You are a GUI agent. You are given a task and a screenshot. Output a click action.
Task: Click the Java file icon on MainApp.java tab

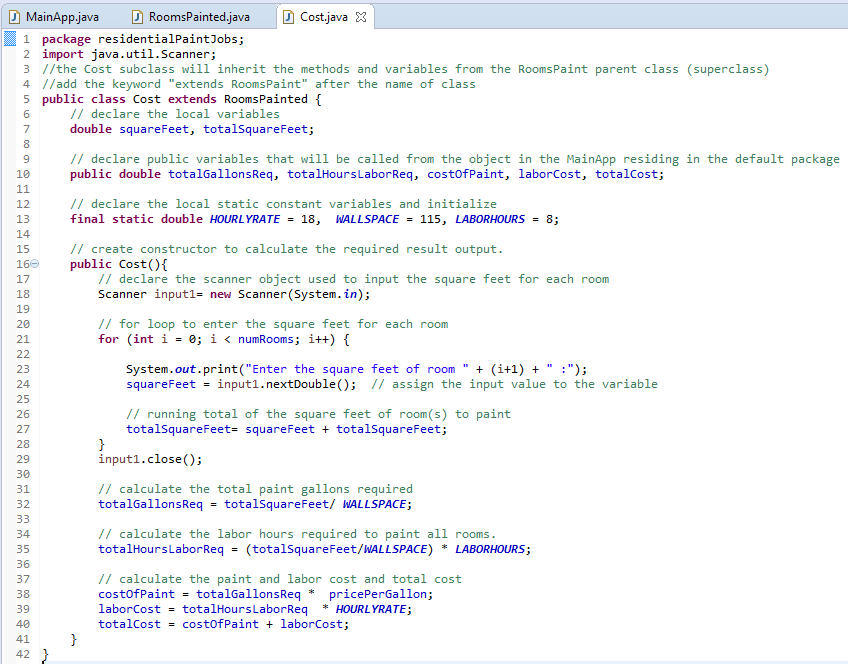tap(14, 17)
